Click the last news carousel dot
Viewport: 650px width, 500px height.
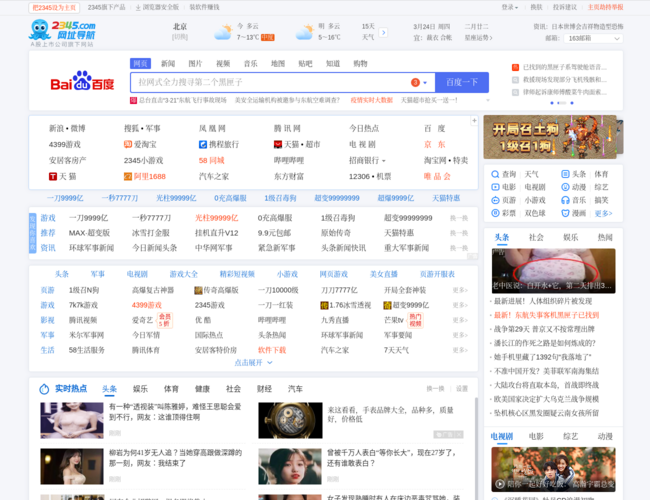(x=572, y=103)
